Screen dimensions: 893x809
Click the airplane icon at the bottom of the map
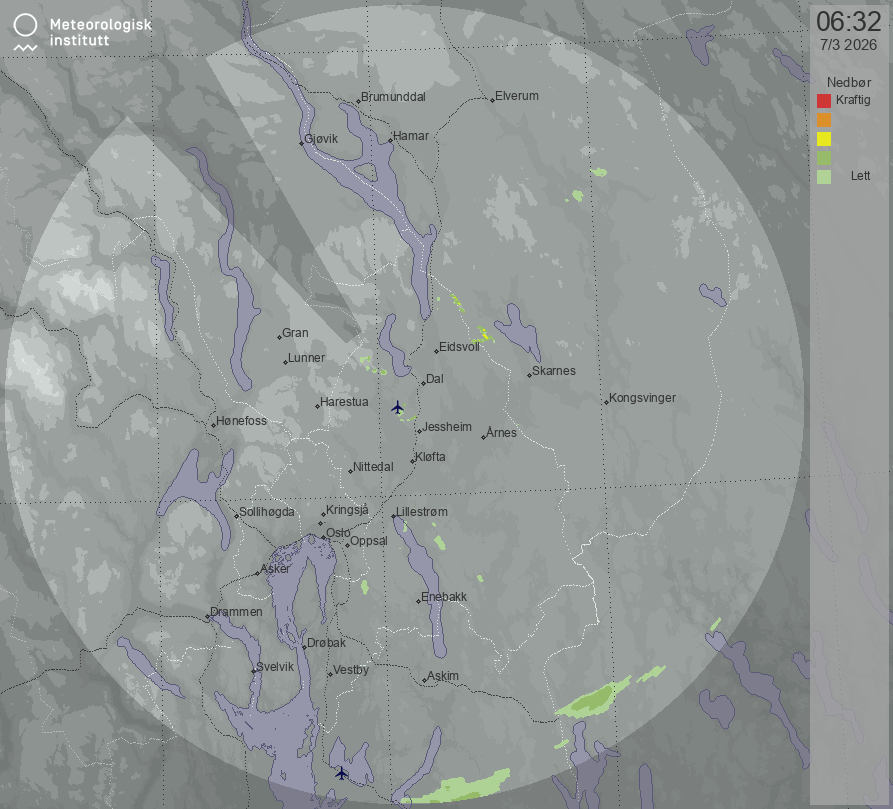coord(341,772)
